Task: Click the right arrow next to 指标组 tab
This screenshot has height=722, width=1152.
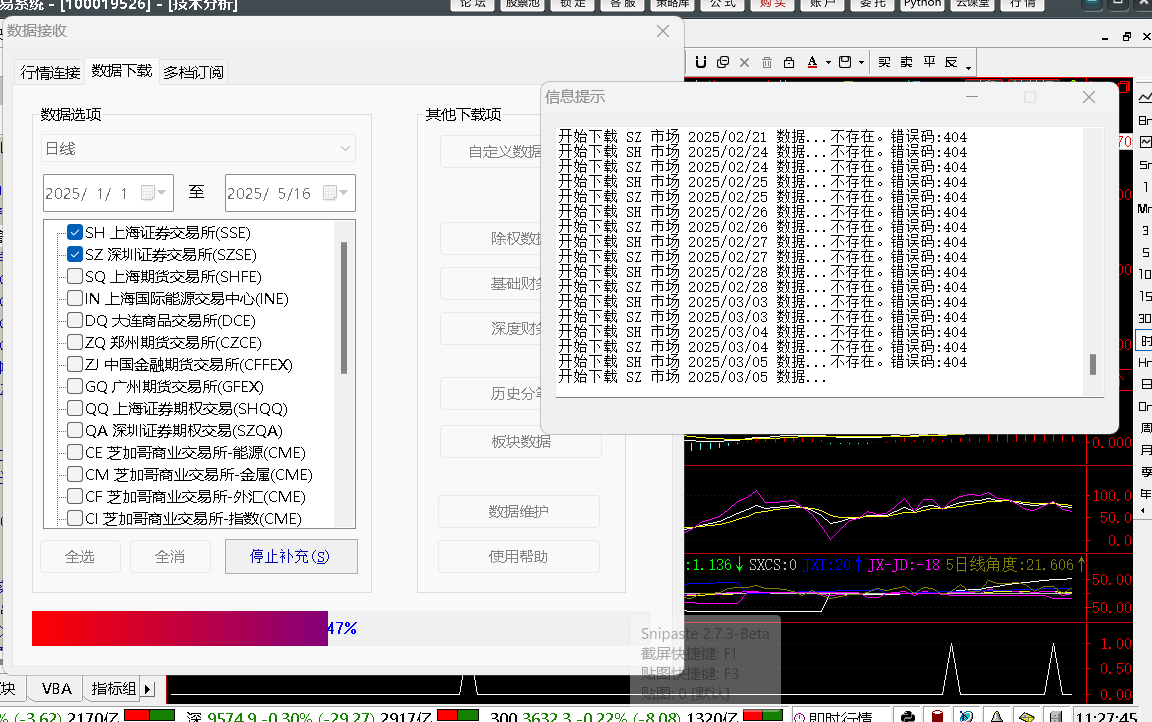Action: [x=148, y=689]
